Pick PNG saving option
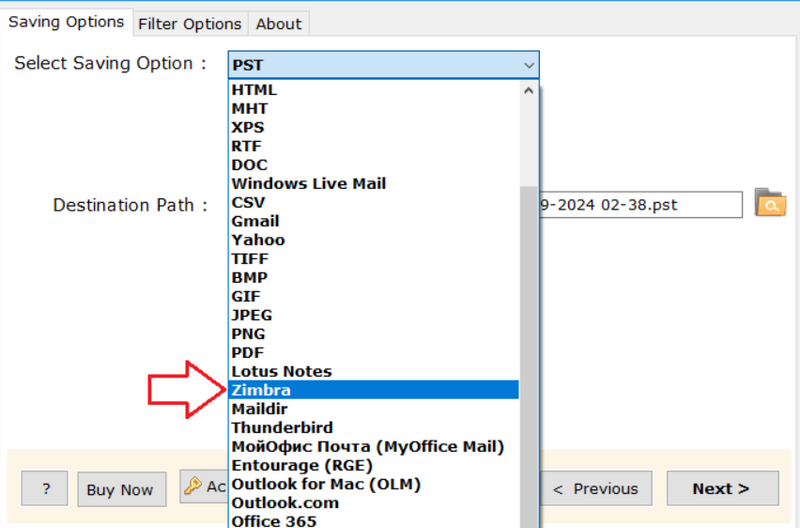Image resolution: width=800 pixels, height=528 pixels. [374, 334]
